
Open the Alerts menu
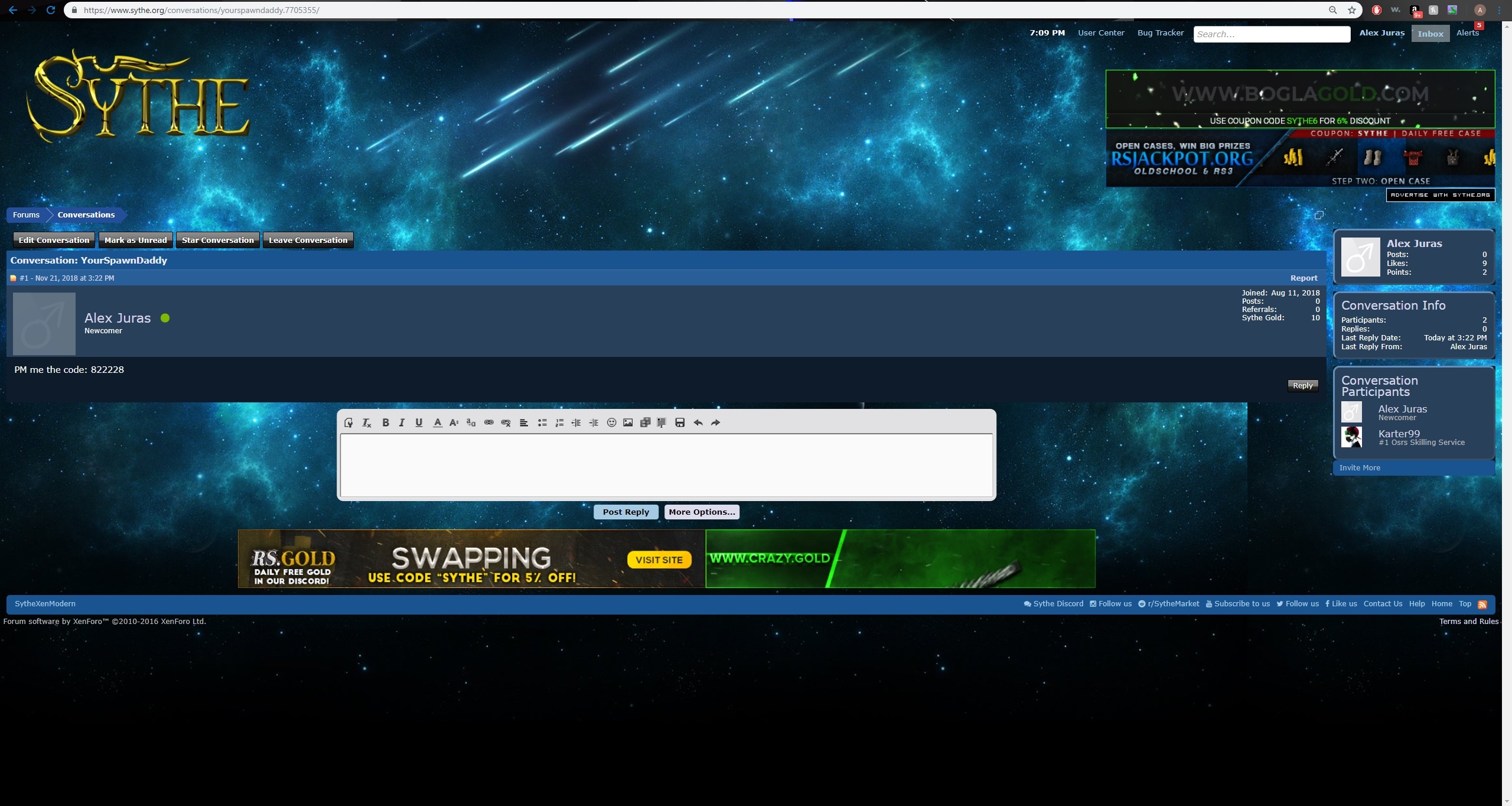click(x=1467, y=33)
